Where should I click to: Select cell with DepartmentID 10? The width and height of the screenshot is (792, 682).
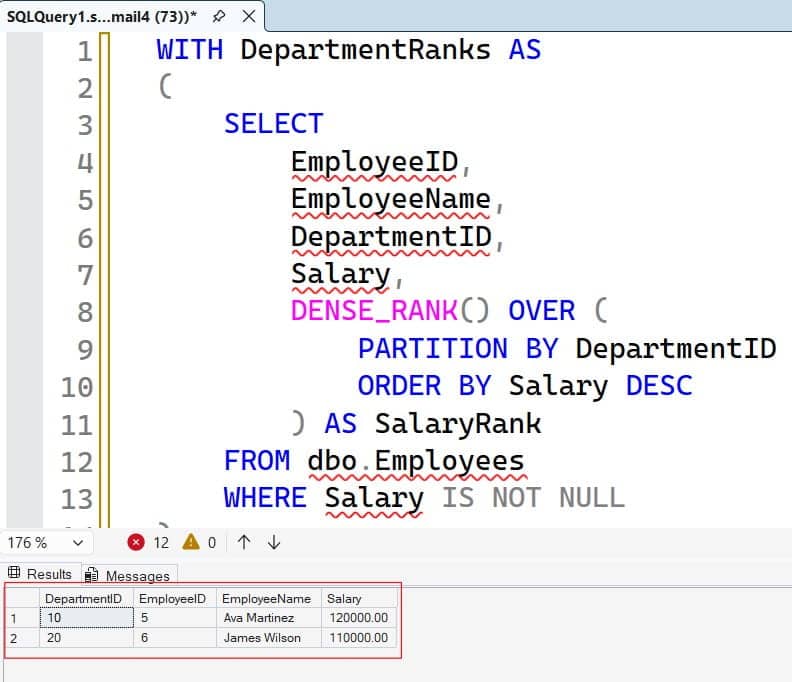point(86,618)
